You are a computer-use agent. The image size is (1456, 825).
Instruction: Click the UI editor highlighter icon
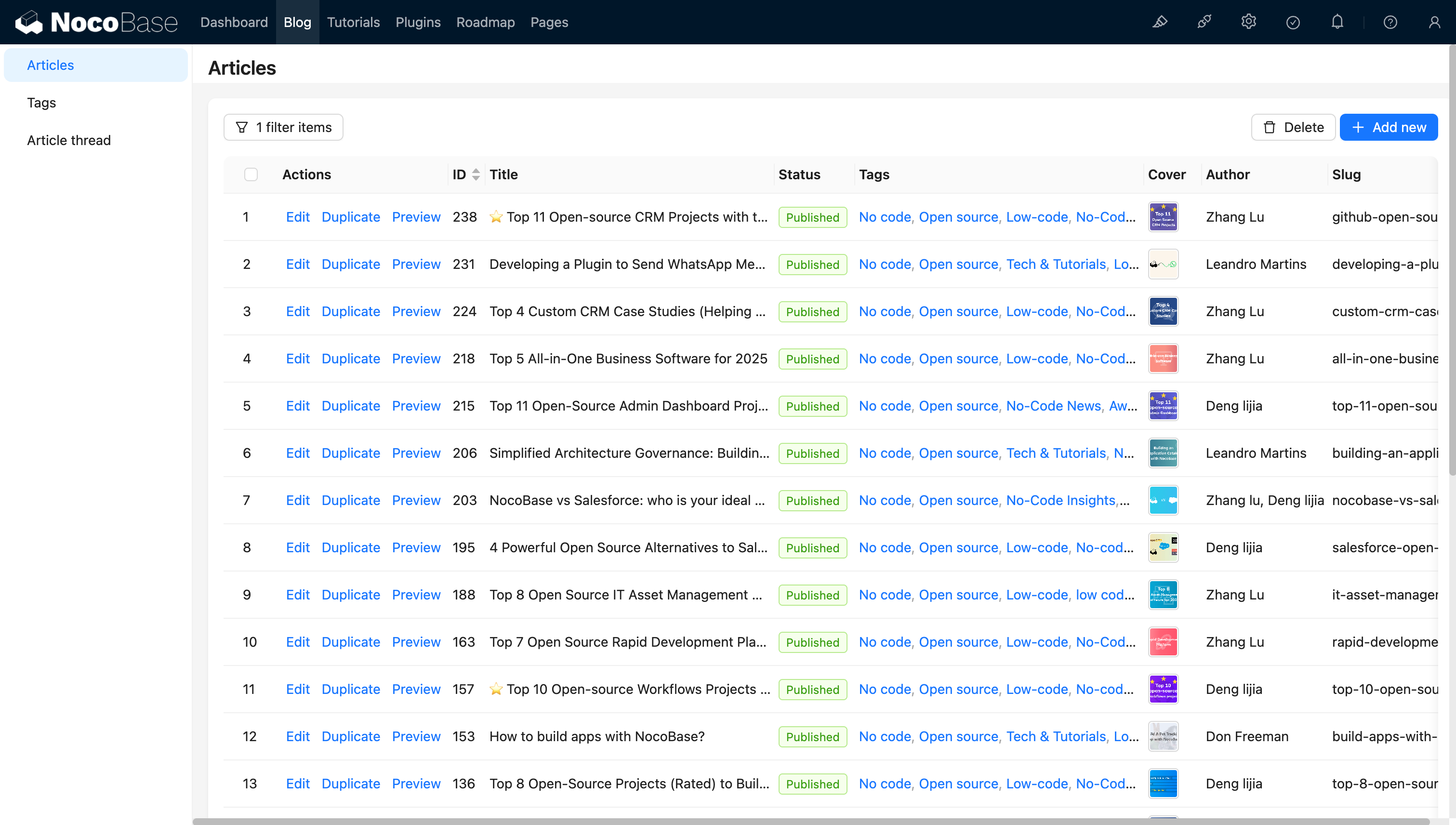click(x=1160, y=22)
